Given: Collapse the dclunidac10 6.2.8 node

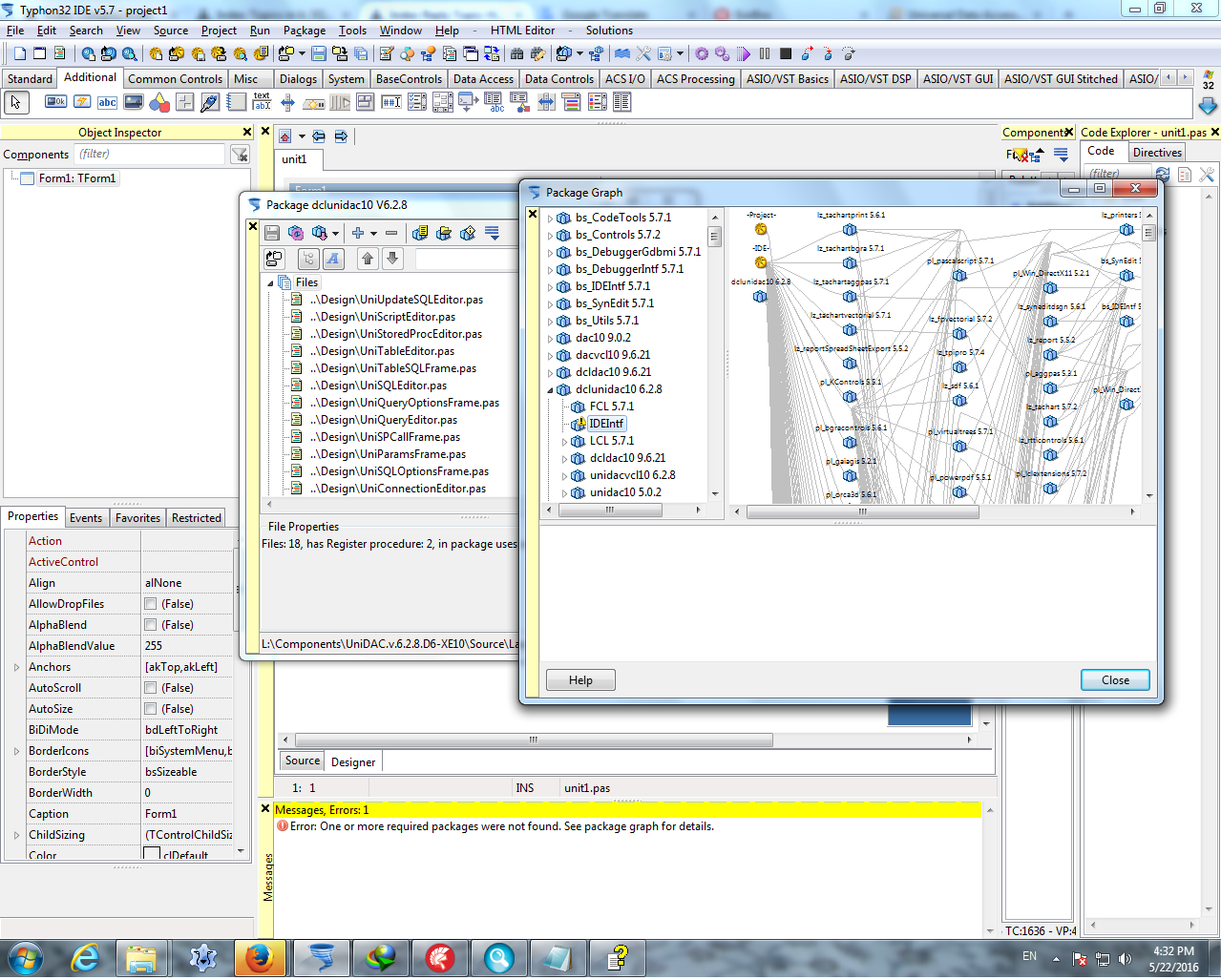Looking at the screenshot, I should [550, 390].
